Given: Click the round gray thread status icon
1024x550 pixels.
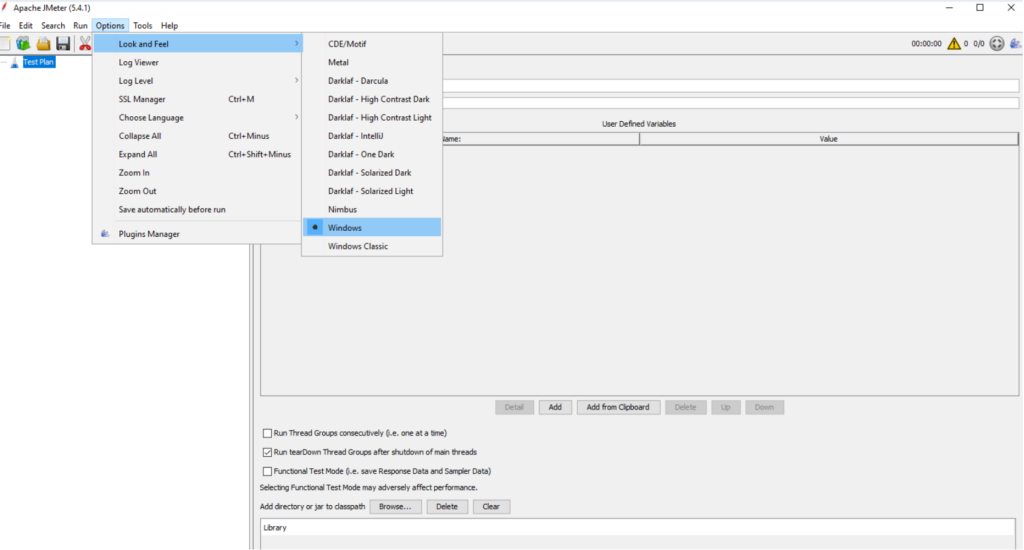Looking at the screenshot, I should click(996, 44).
